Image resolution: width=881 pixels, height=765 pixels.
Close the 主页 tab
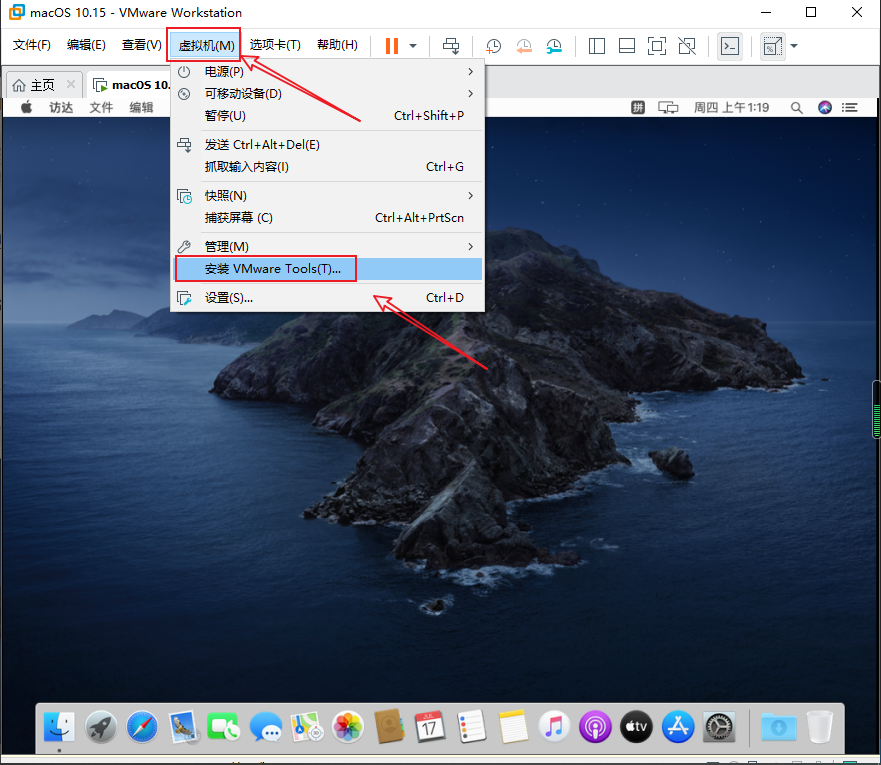tap(71, 84)
